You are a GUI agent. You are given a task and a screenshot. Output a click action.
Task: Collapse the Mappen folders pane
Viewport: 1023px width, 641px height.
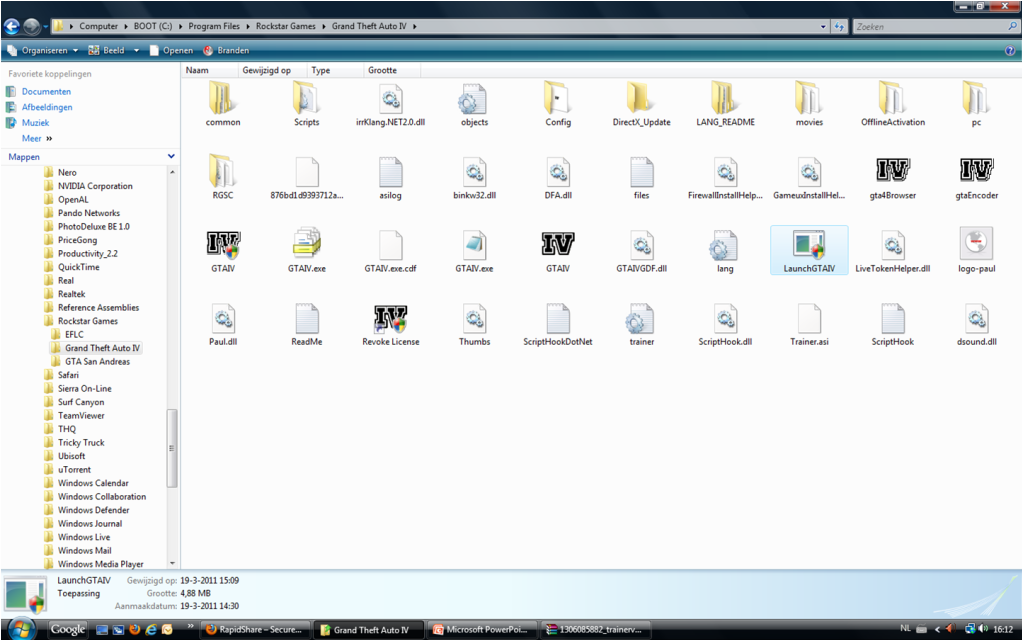point(171,157)
